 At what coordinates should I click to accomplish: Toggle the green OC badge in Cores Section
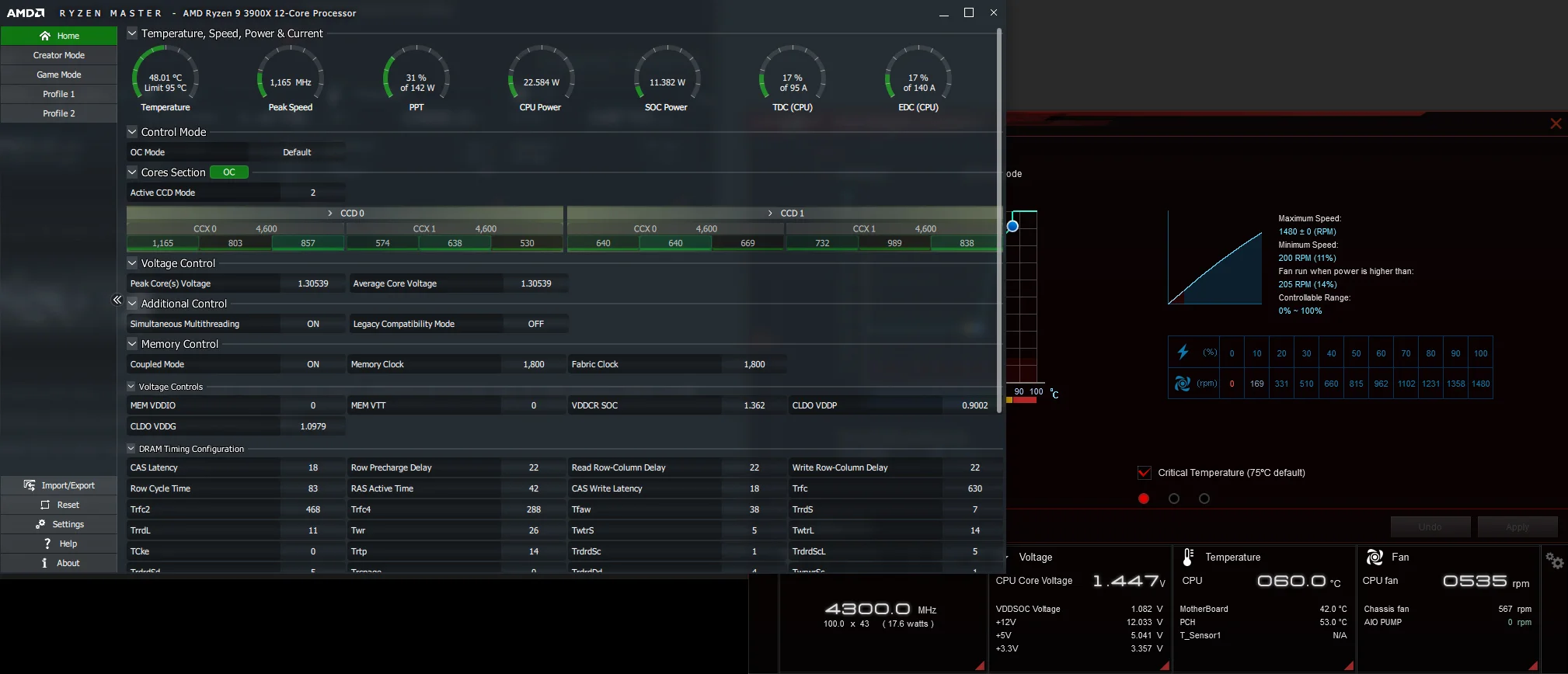229,172
